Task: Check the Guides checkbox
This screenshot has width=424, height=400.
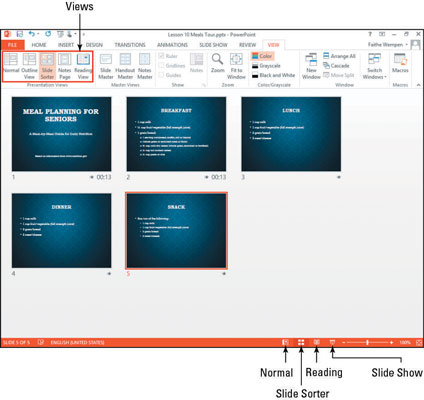Action: 161,75
